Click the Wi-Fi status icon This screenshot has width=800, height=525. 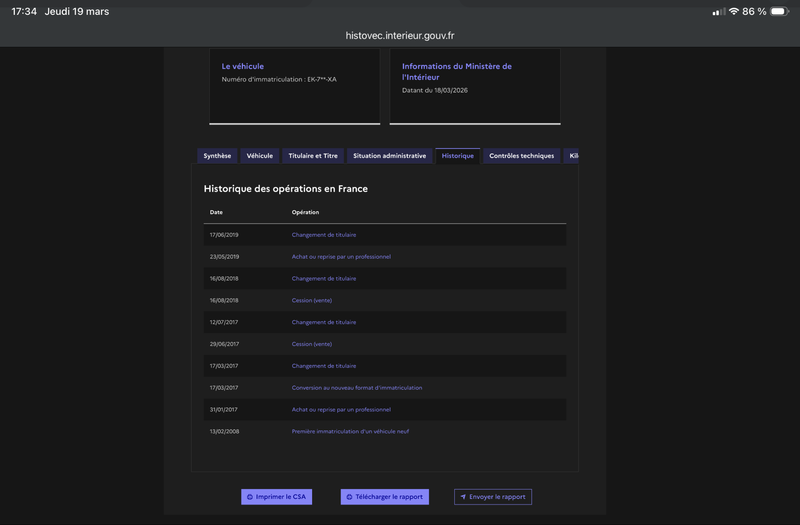(x=733, y=12)
